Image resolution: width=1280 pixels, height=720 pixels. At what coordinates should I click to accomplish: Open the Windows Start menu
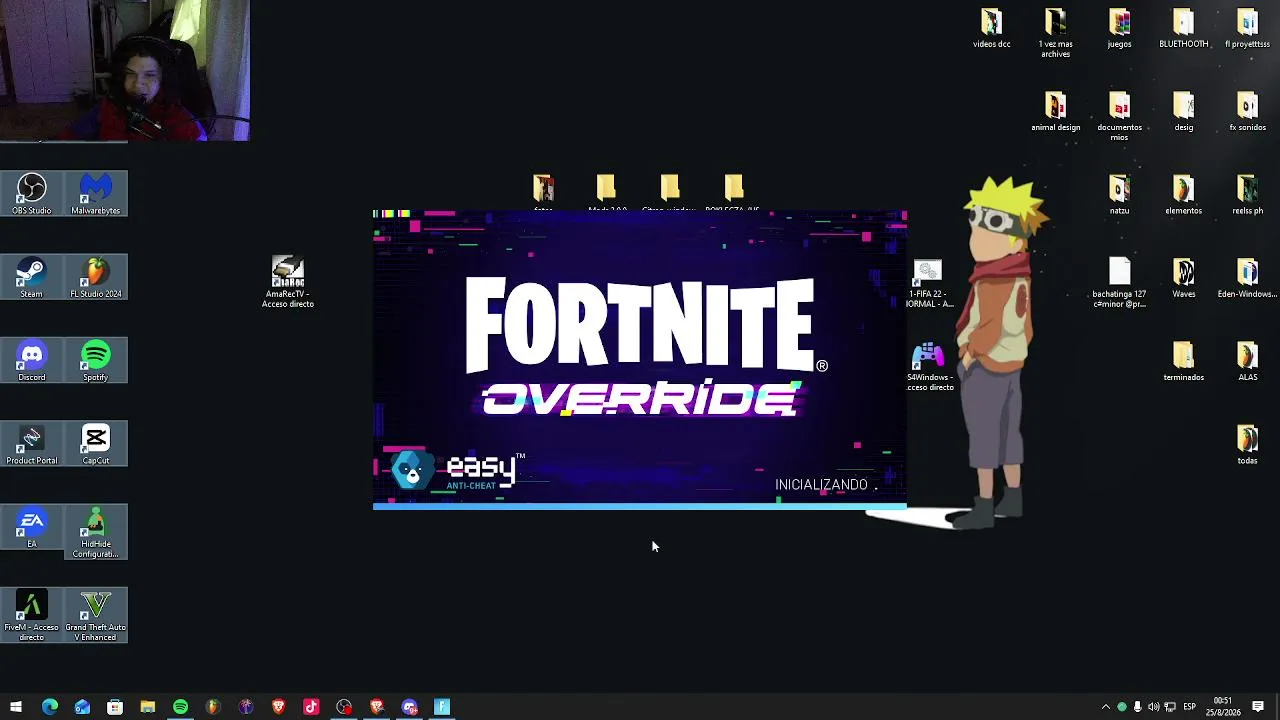click(16, 707)
